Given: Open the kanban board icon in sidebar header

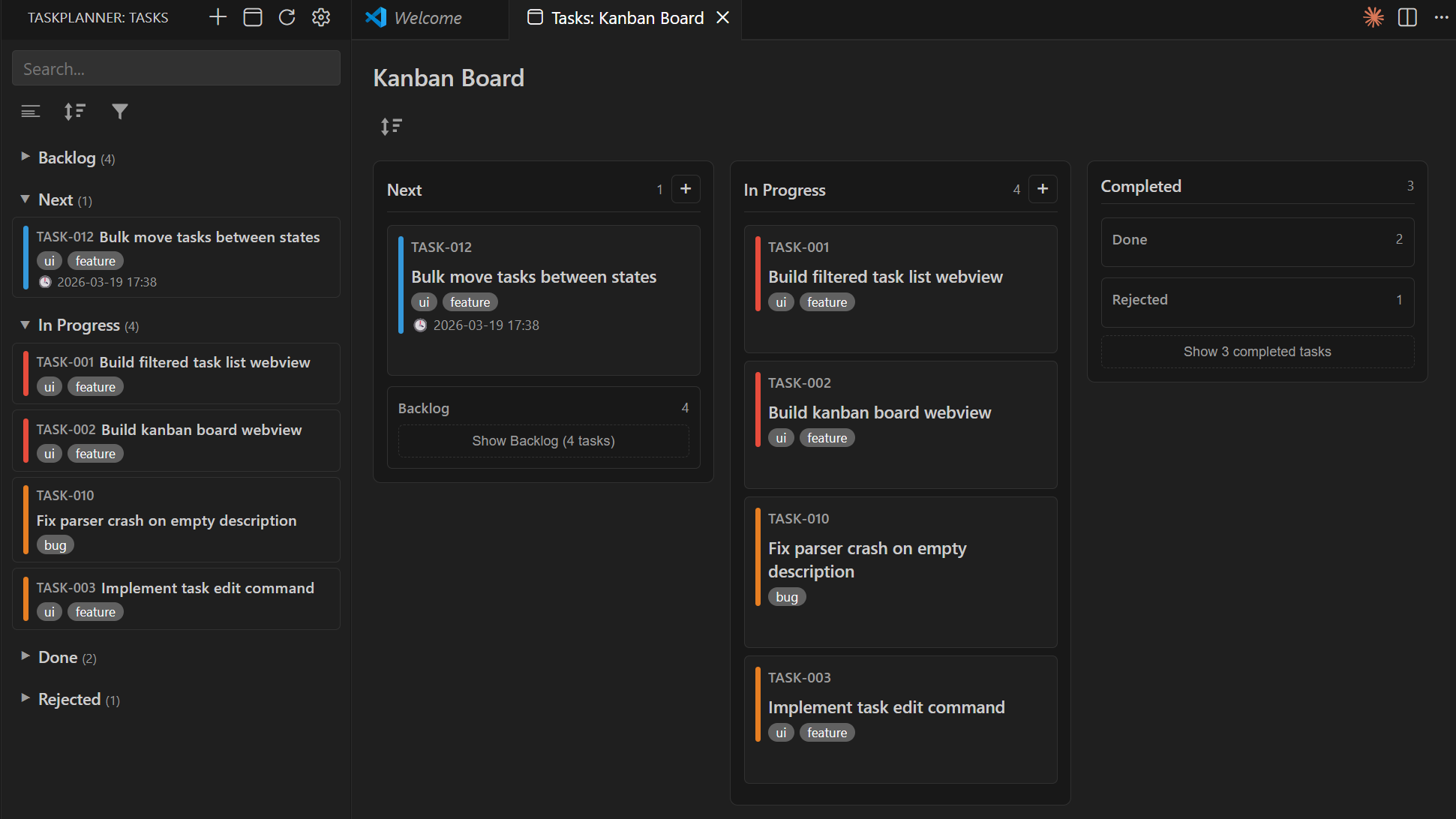Looking at the screenshot, I should [x=253, y=17].
